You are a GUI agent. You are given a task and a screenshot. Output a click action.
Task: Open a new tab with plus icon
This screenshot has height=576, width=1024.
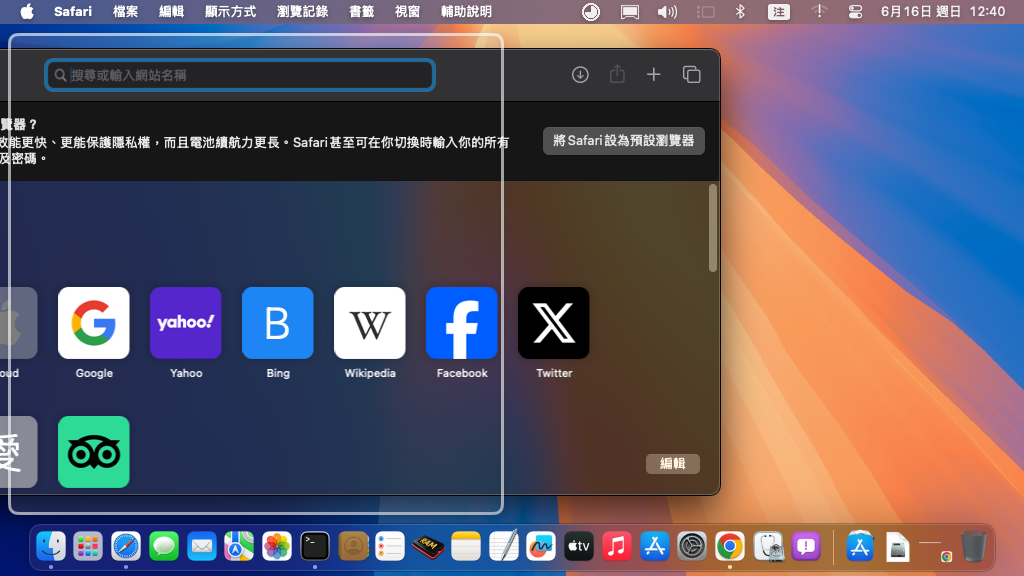654,74
